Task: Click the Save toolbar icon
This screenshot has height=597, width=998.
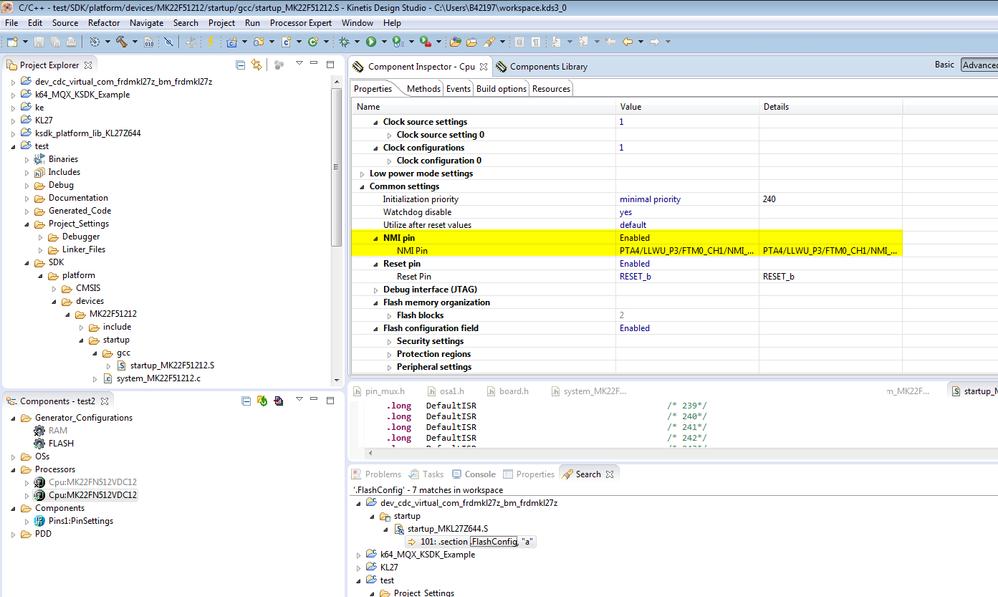Action: pos(39,42)
